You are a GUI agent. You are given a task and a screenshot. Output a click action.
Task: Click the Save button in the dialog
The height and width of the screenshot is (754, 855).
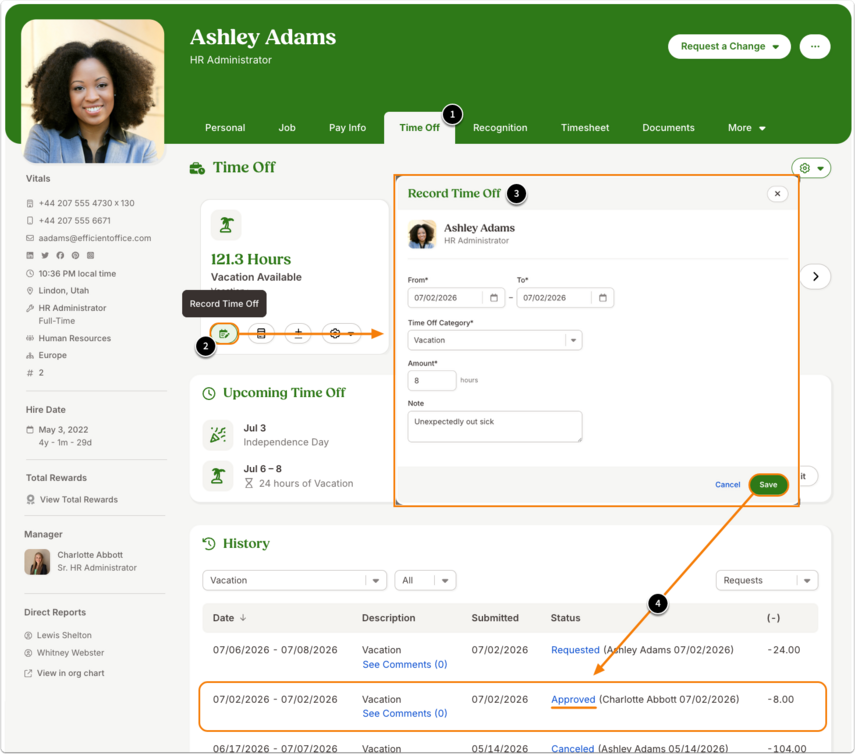768,485
